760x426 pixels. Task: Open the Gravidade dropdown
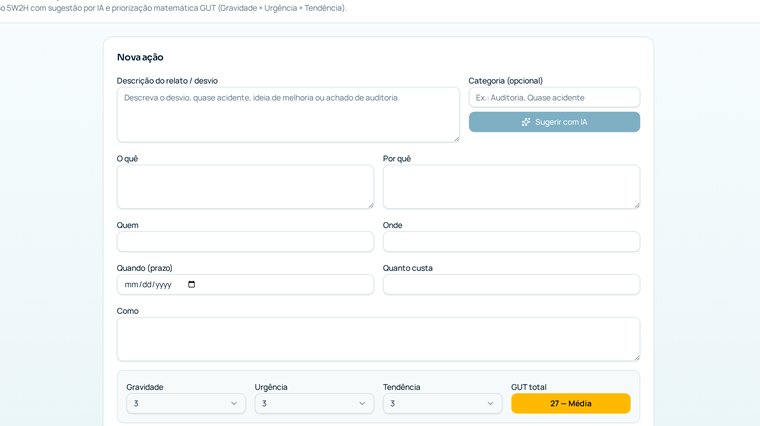[x=186, y=403]
